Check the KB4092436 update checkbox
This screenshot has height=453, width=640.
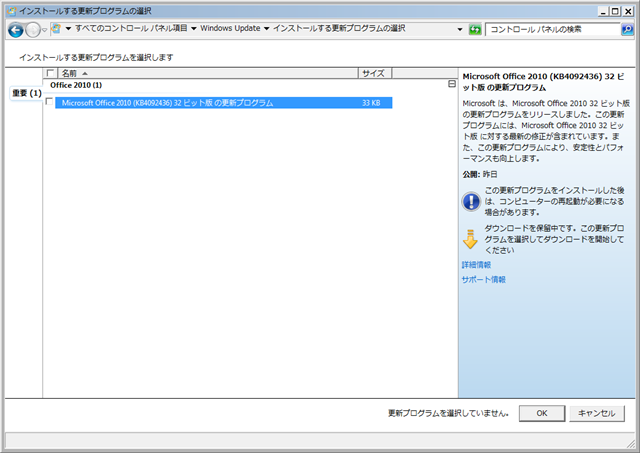49,101
